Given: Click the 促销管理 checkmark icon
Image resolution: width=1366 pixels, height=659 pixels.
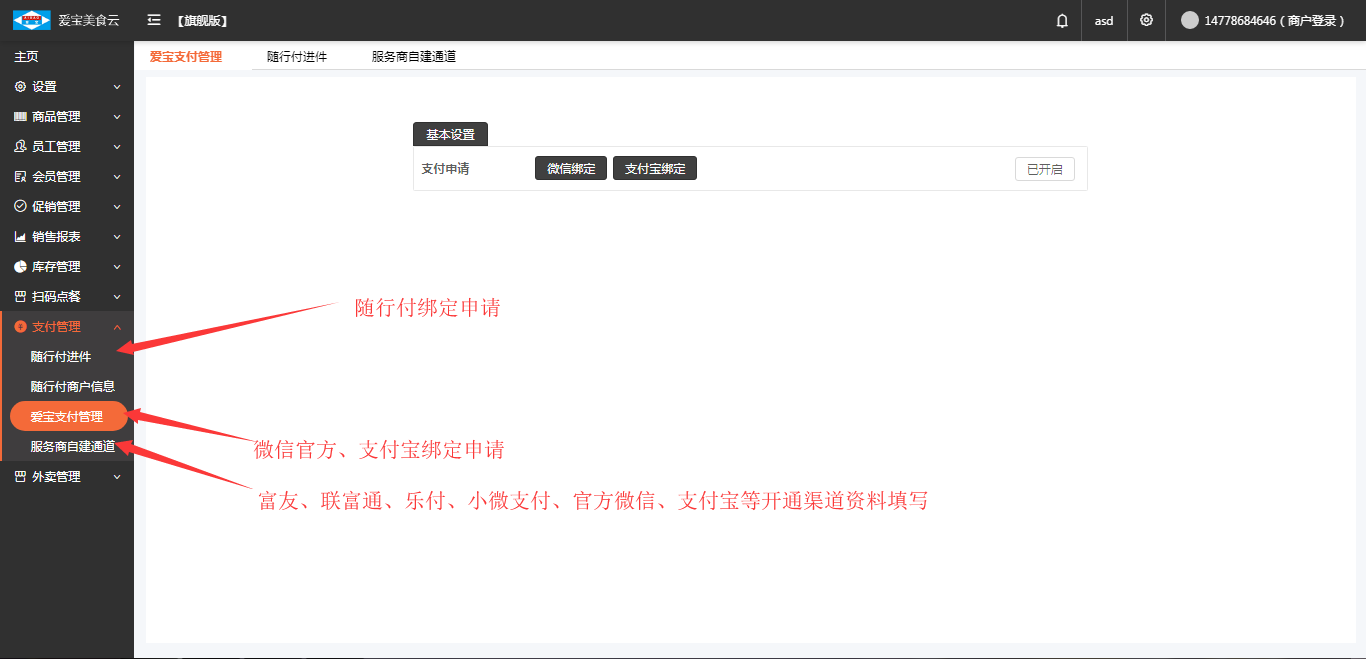Looking at the screenshot, I should point(20,207).
